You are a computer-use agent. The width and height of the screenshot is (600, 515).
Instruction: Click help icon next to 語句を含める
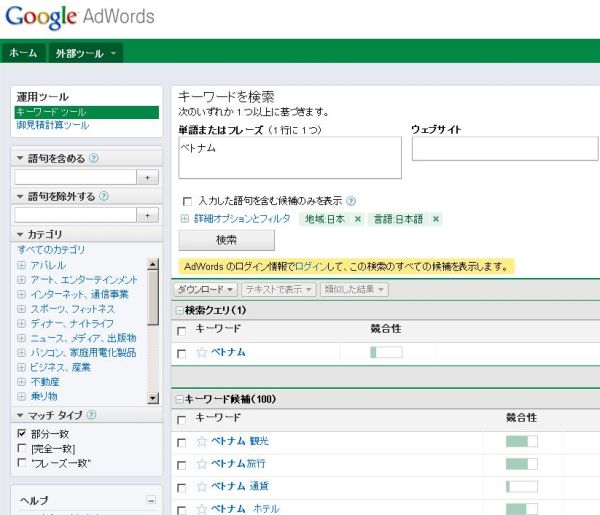(93, 158)
